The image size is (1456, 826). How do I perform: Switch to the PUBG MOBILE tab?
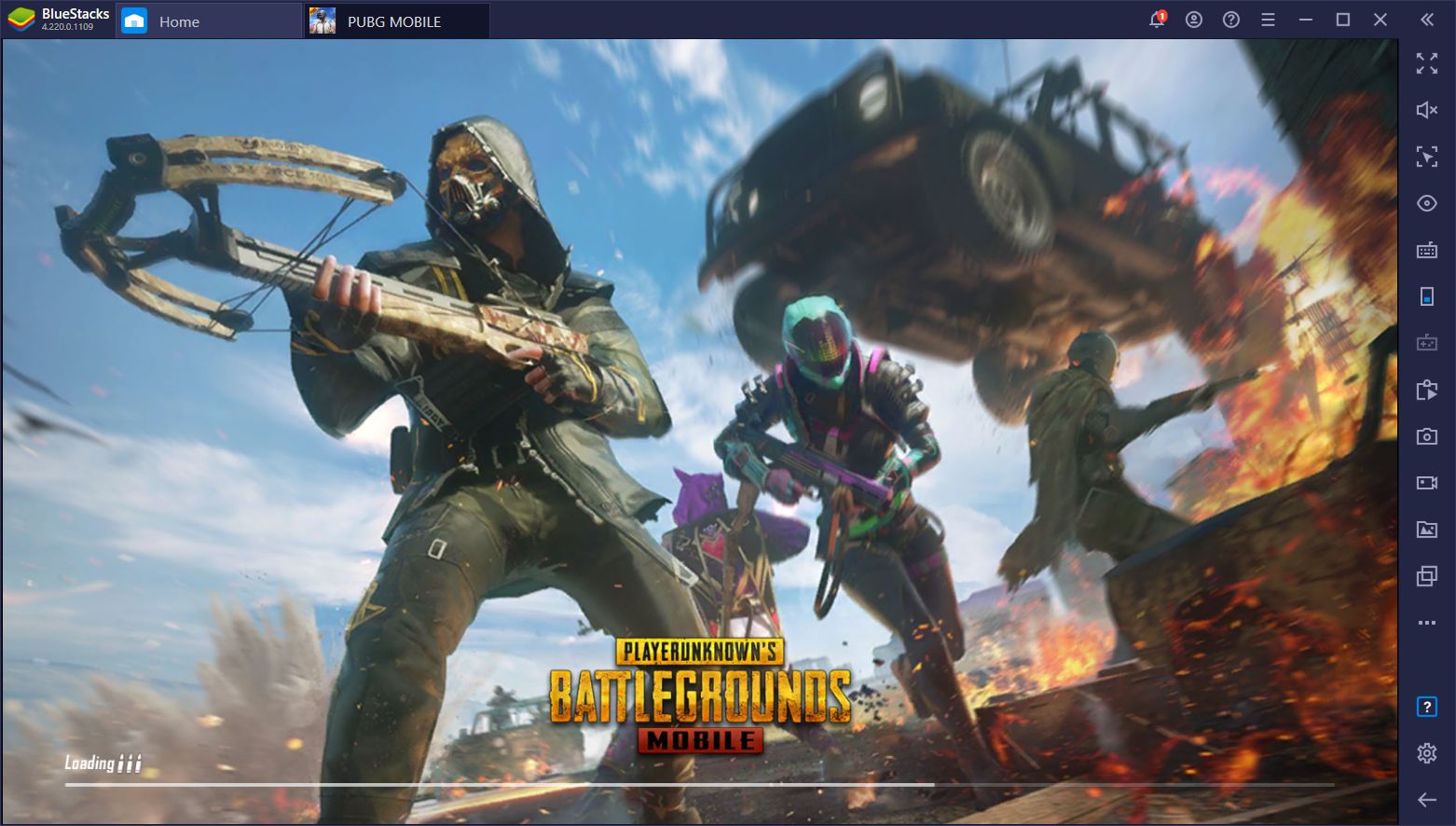[396, 21]
